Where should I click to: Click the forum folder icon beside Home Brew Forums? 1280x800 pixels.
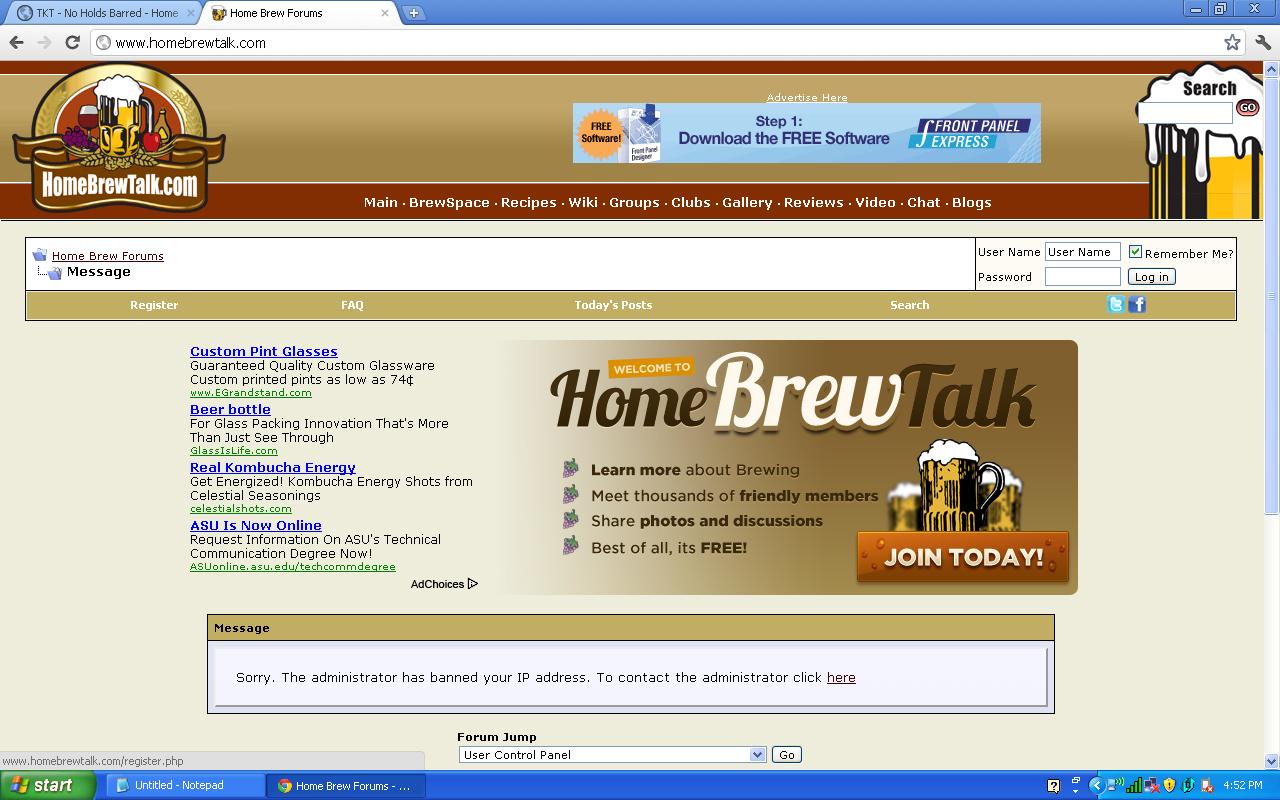40,255
